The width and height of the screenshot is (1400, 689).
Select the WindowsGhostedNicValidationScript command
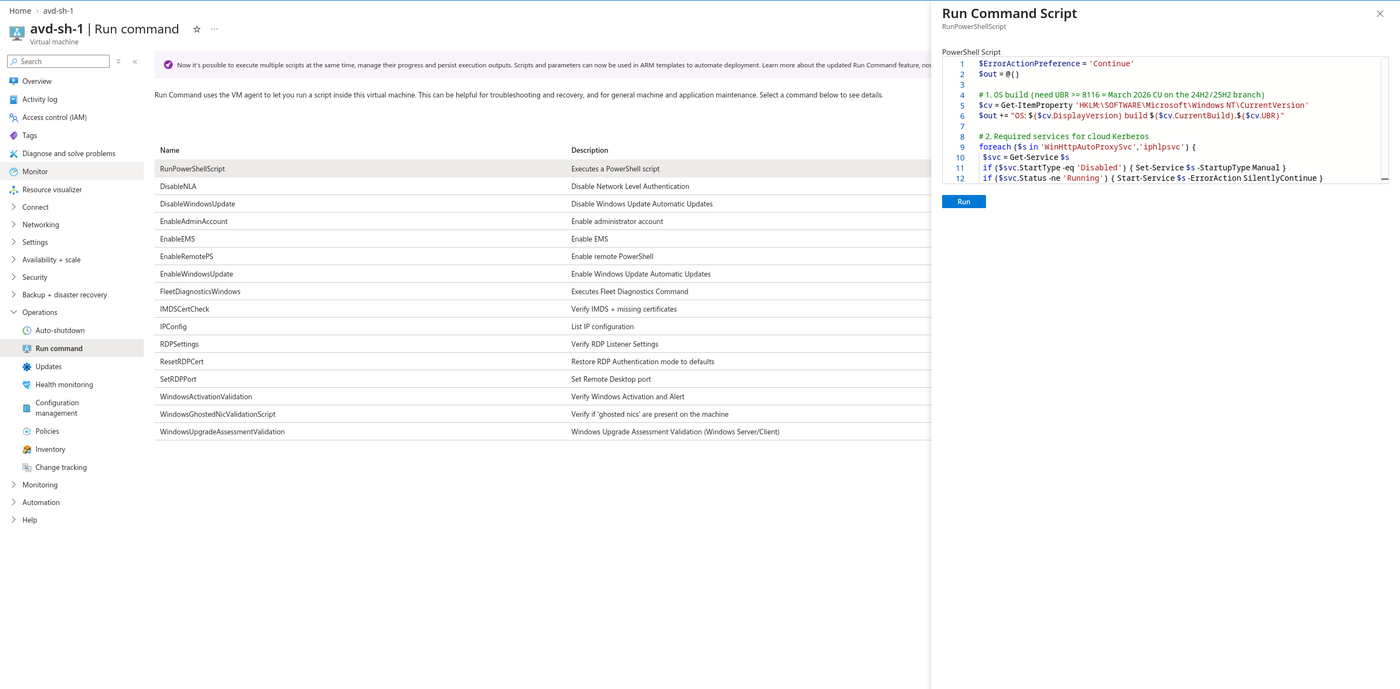[542, 414]
